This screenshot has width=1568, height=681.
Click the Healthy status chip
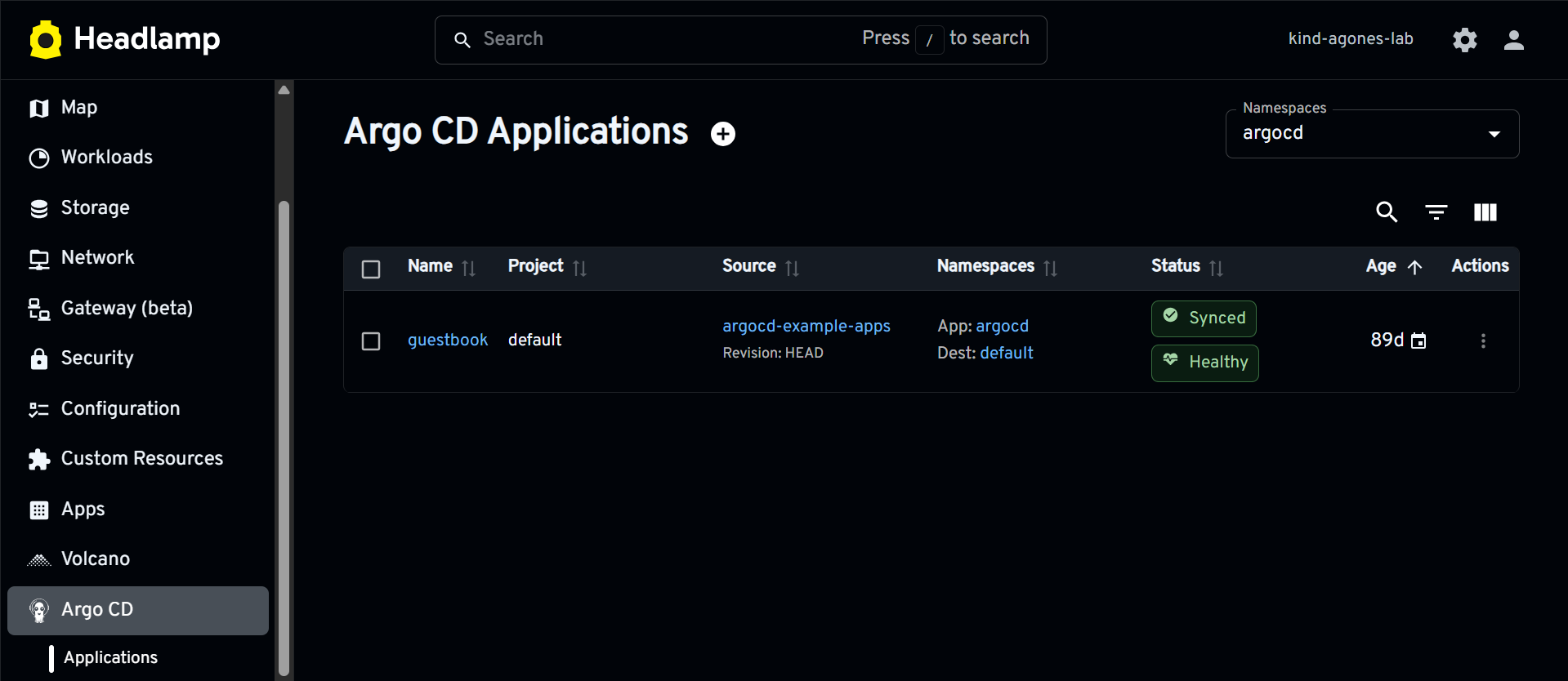(x=1205, y=363)
